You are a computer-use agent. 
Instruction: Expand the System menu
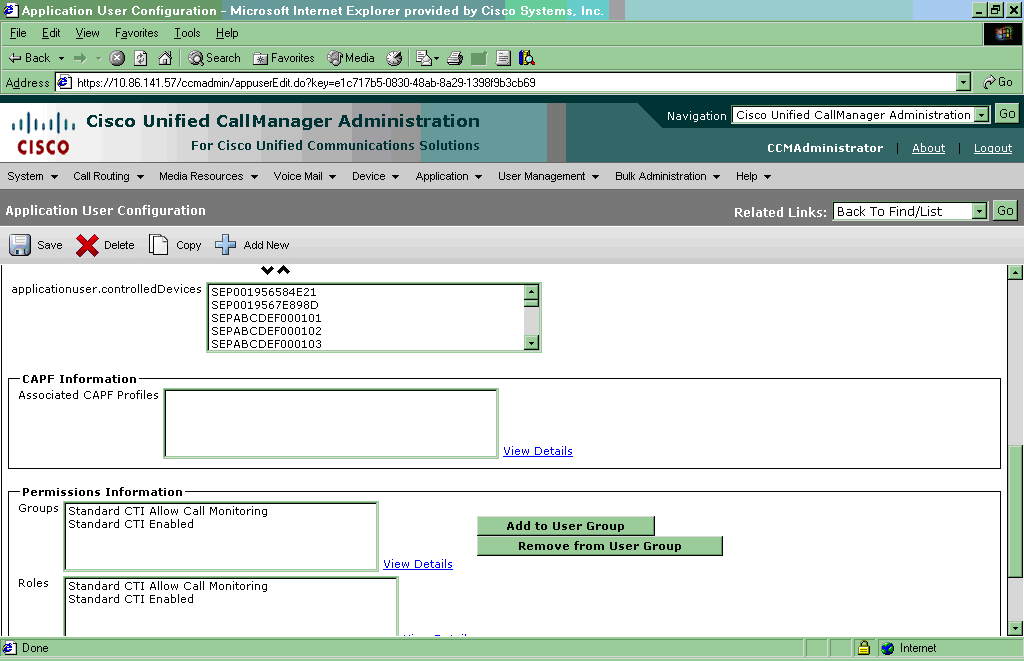pyautogui.click(x=33, y=176)
